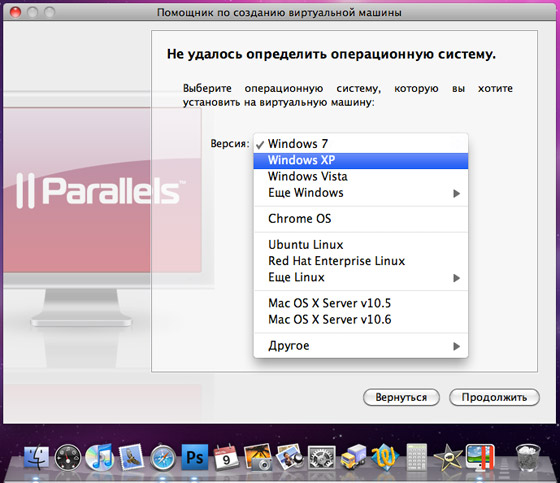Choose Mac OS X Server v10.6
This screenshot has width=560, height=483.
point(360,319)
